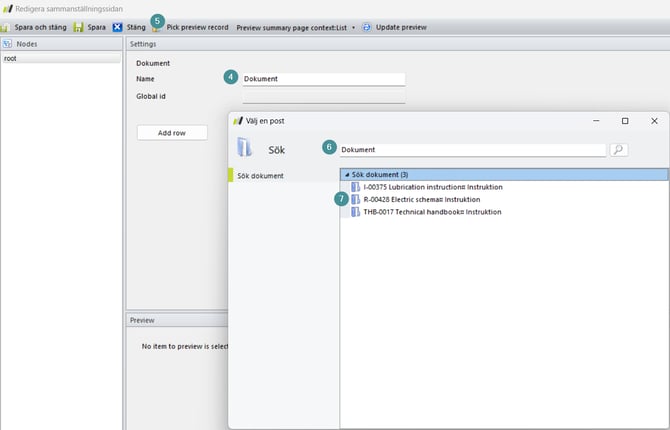Click the Update preview refresh icon
This screenshot has height=430, width=670.
pos(367,27)
